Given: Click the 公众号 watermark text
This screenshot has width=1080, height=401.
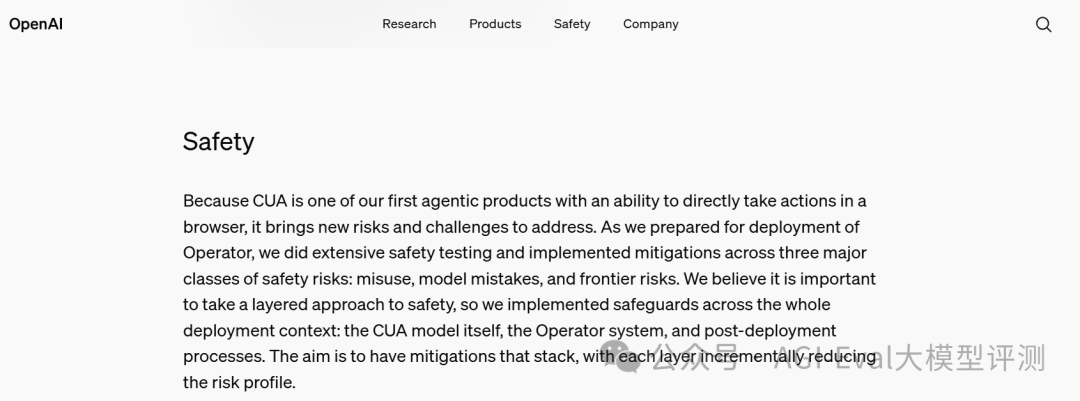Looking at the screenshot, I should point(696,358).
